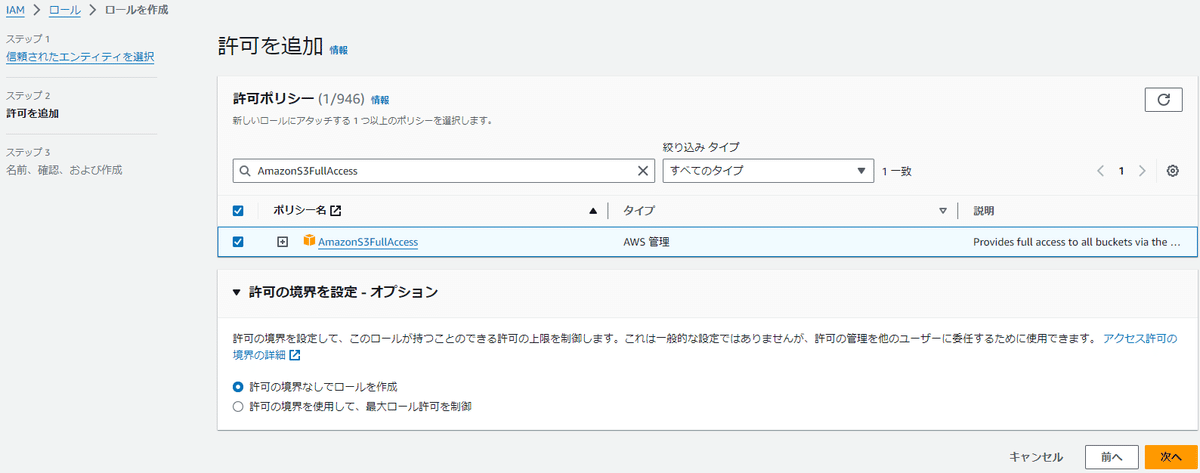
Task: Sort by タイプ column arrow
Action: click(942, 211)
